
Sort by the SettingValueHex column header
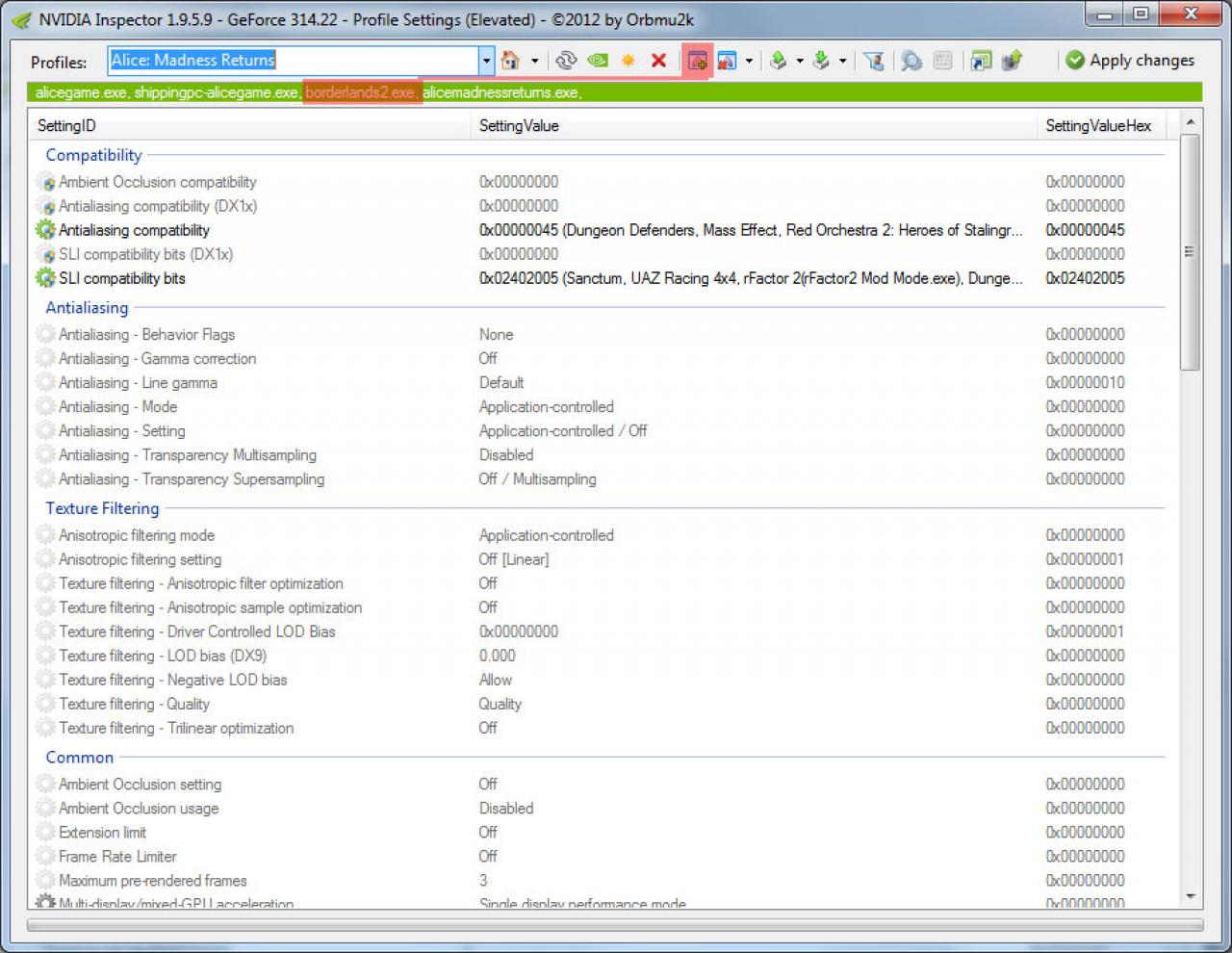pyautogui.click(x=1101, y=126)
